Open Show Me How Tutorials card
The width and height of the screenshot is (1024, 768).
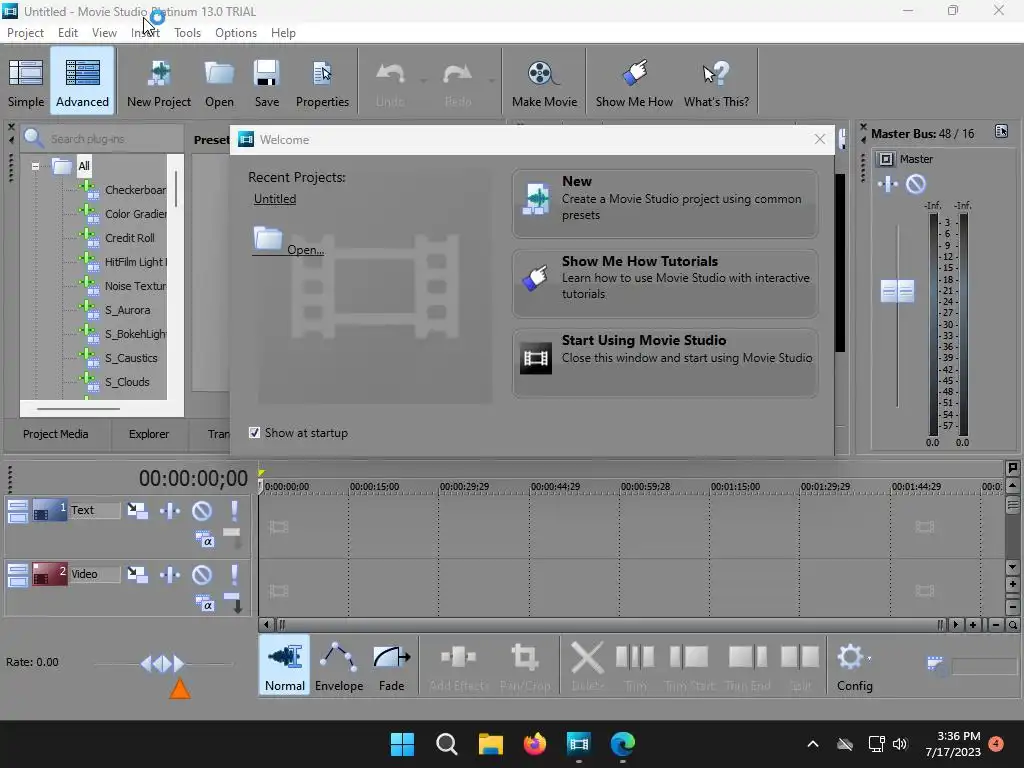point(665,283)
